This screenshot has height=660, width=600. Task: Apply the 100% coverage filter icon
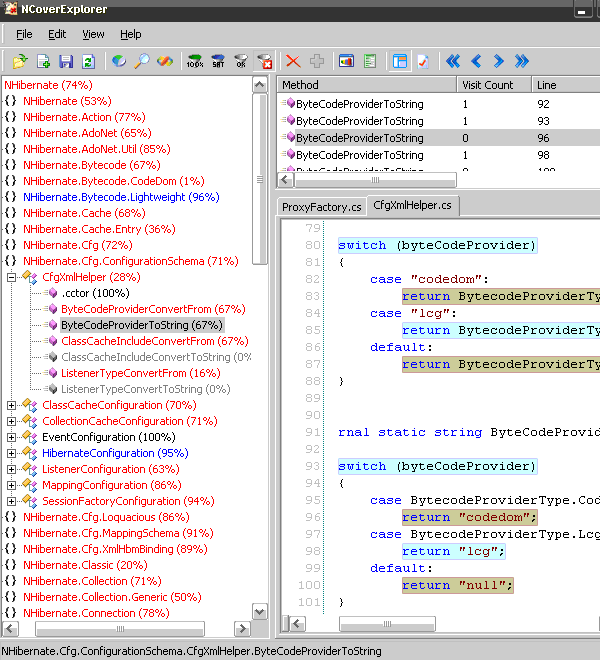click(x=195, y=61)
